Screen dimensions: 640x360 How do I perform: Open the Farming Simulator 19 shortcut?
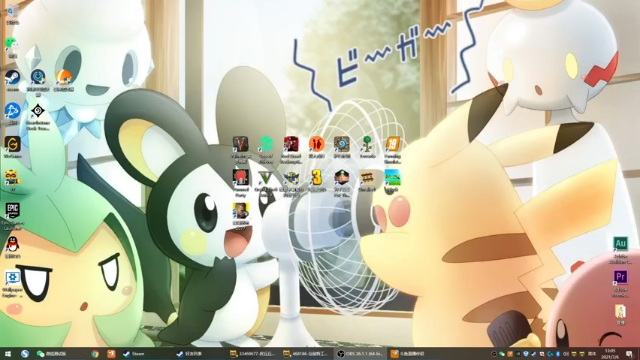(392, 149)
